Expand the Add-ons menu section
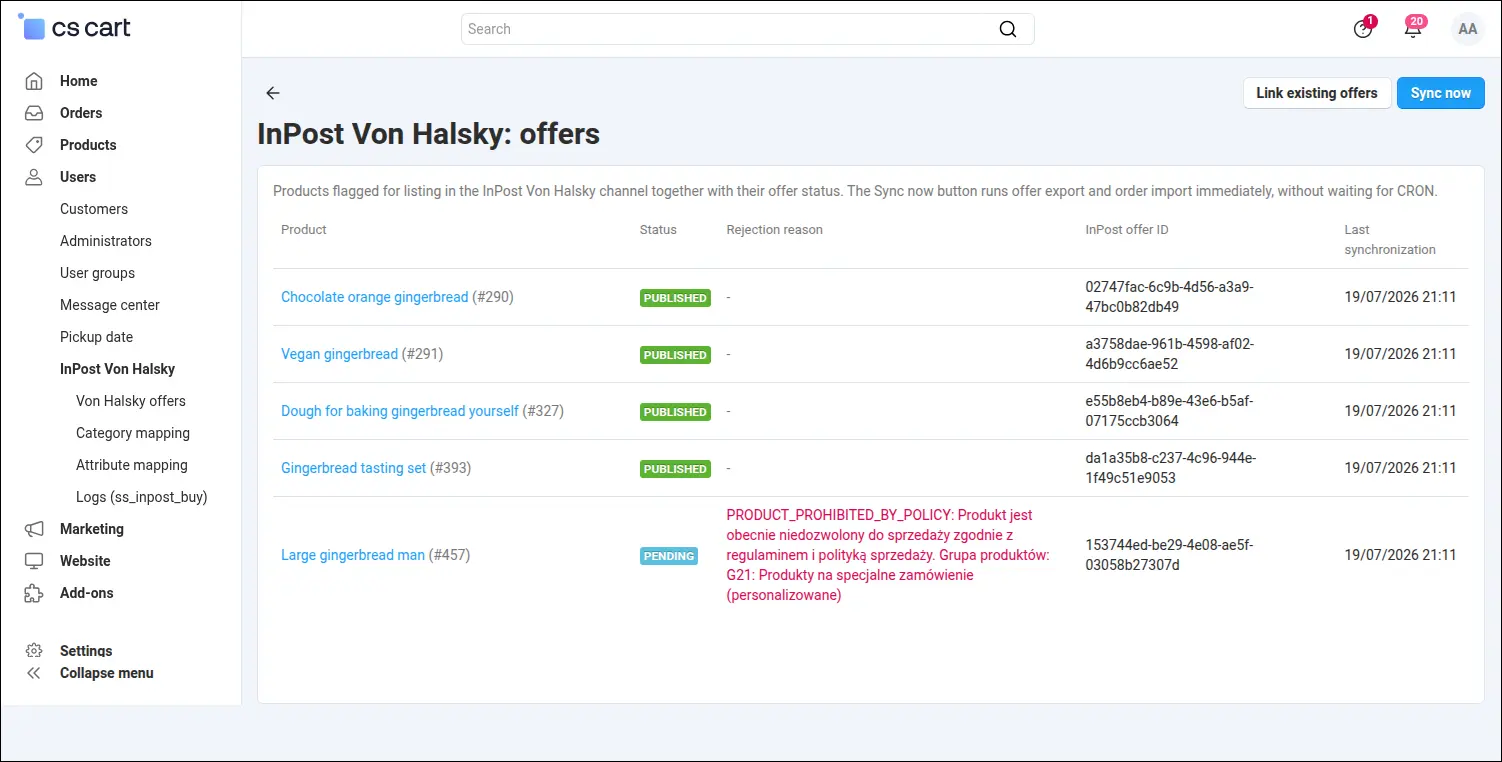1502x762 pixels. (87, 593)
